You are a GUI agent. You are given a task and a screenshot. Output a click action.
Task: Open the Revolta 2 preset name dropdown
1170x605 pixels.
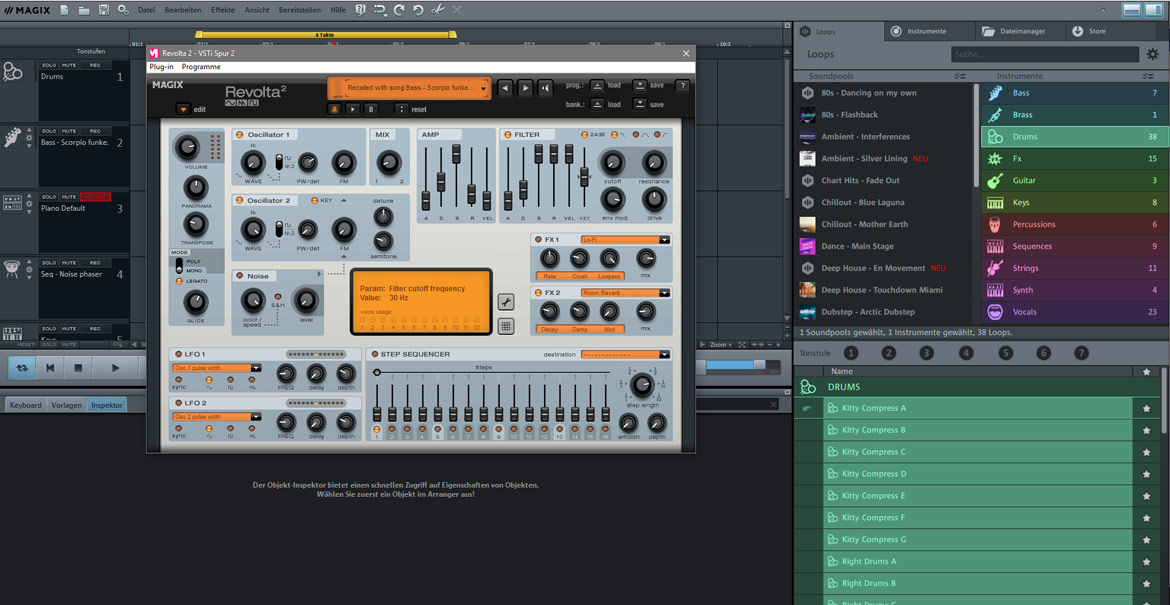click(483, 88)
